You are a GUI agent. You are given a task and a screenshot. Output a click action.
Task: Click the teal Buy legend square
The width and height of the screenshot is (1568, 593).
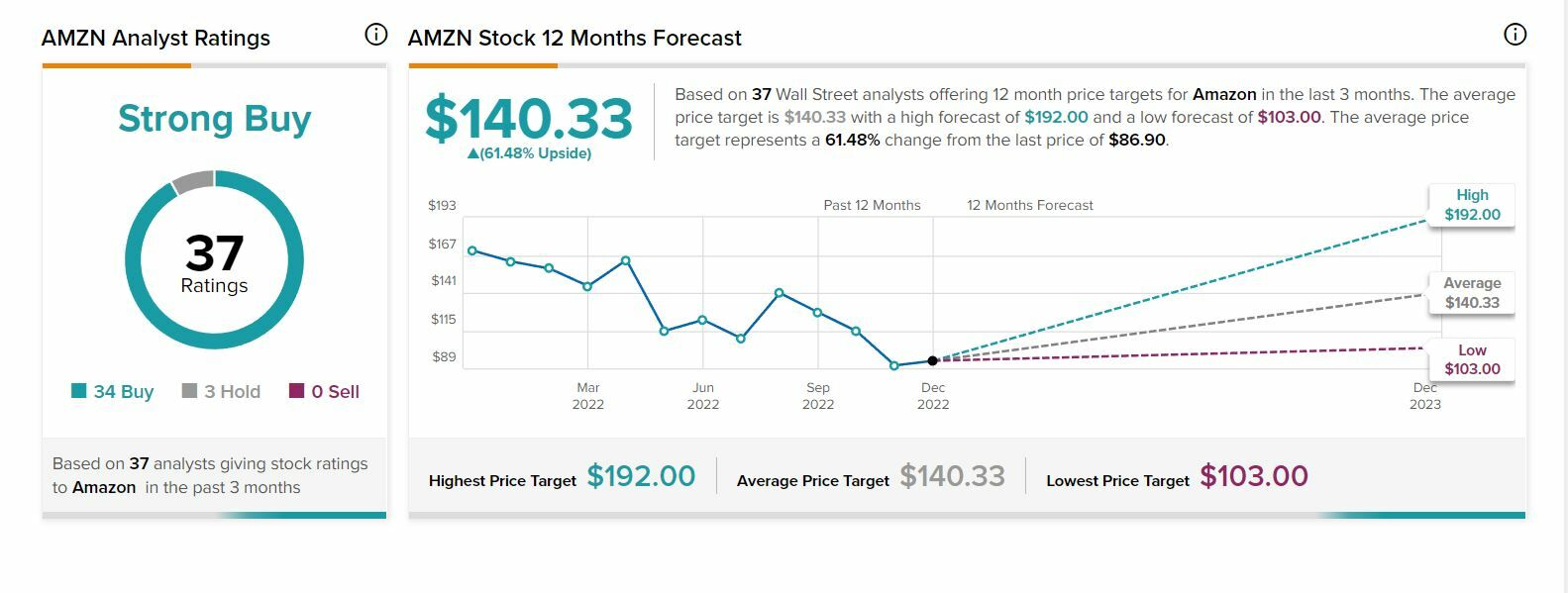pos(79,391)
